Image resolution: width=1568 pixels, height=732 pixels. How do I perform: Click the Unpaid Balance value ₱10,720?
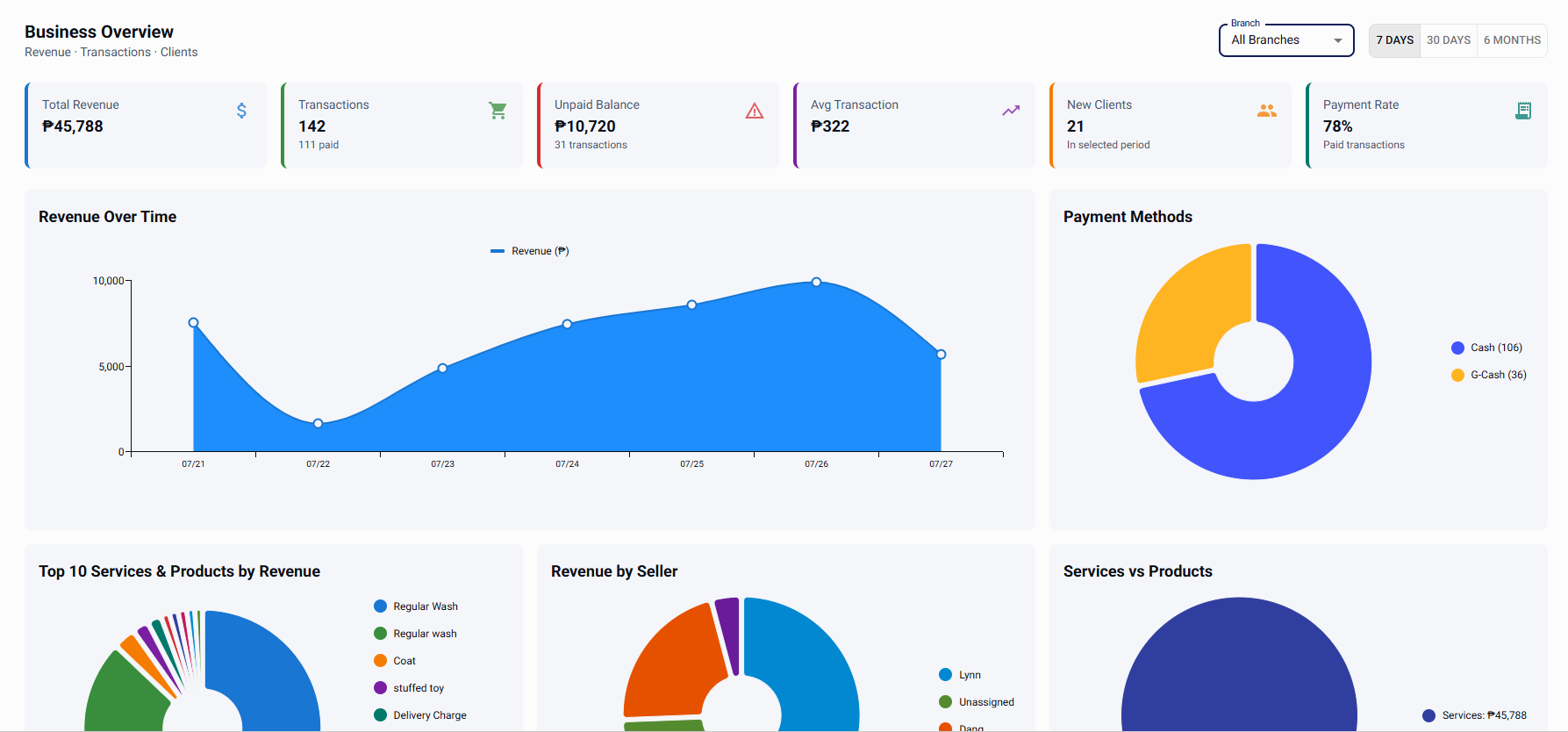coord(585,126)
